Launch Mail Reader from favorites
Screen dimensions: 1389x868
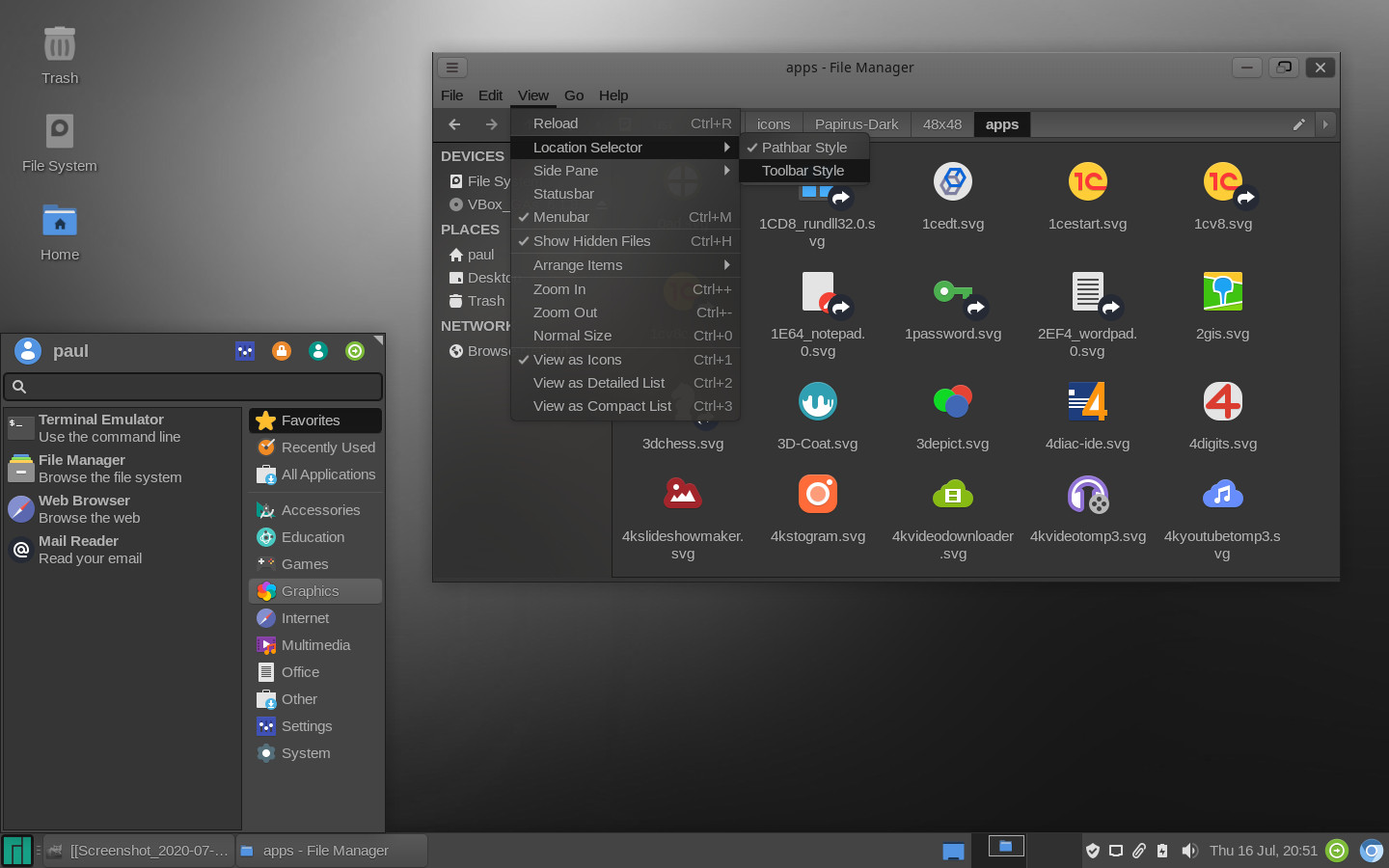[x=122, y=550]
